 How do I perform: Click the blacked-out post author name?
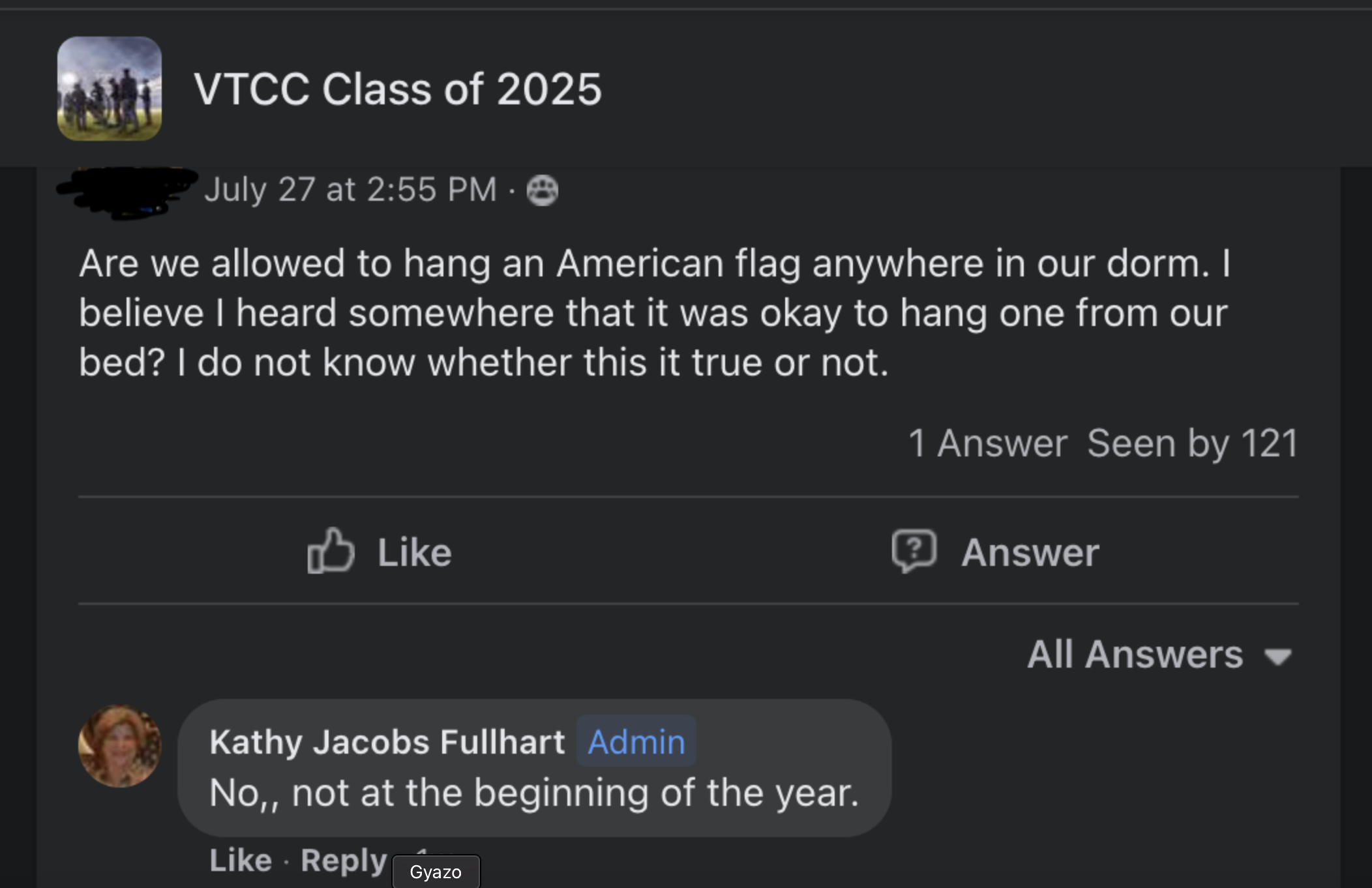tap(127, 190)
